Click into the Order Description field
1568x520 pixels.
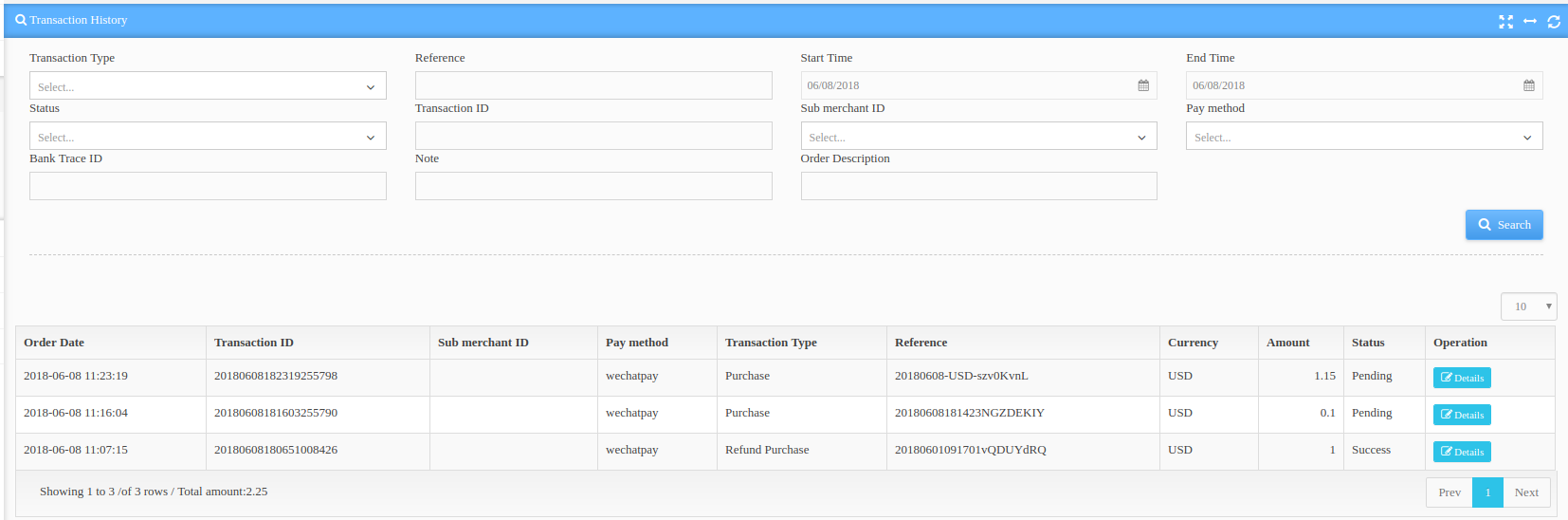(978, 186)
